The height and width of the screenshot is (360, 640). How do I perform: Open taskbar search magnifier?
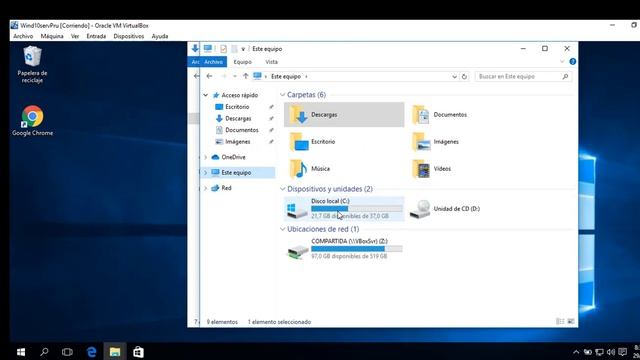(44, 352)
